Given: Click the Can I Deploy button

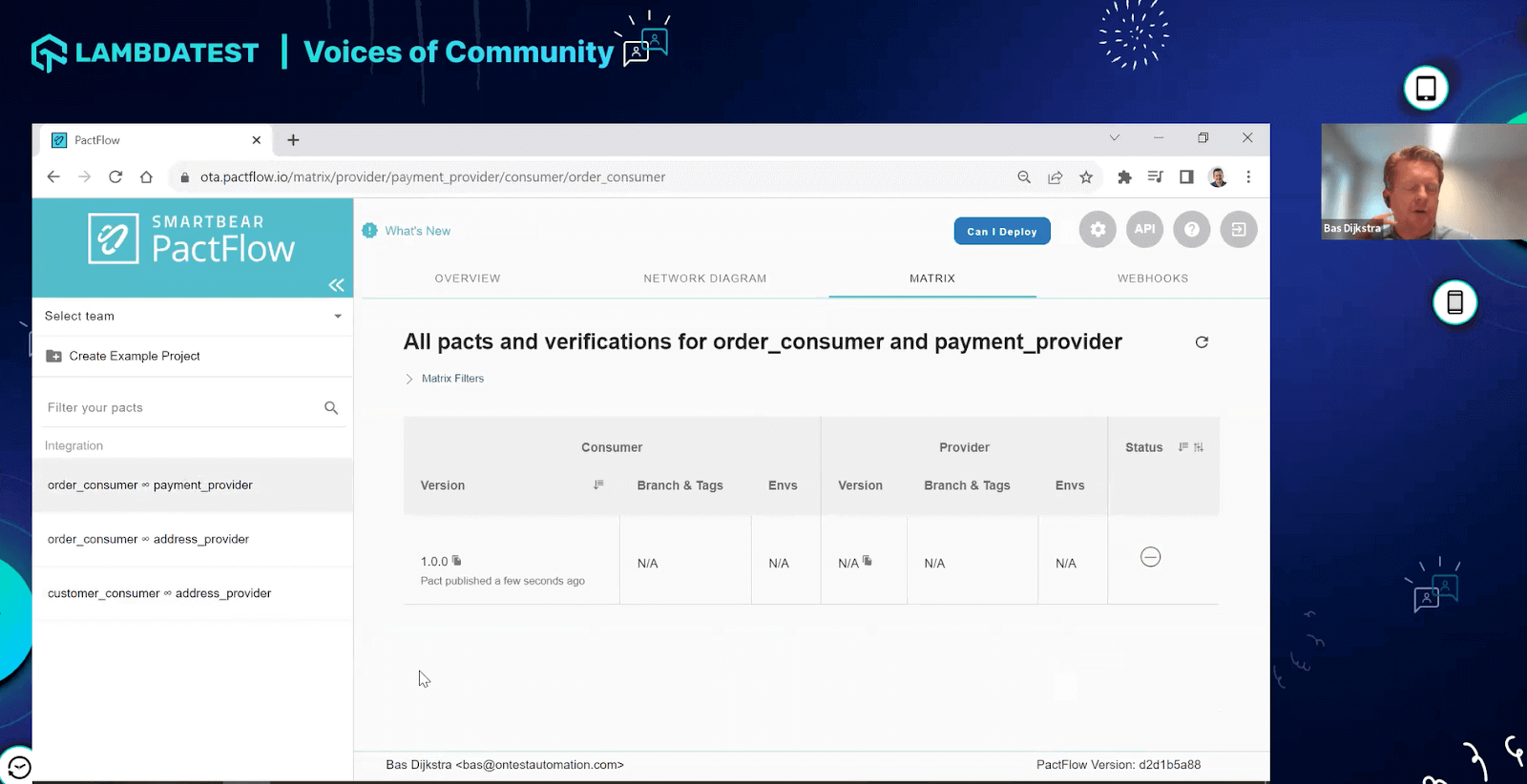Looking at the screenshot, I should pos(1001,232).
